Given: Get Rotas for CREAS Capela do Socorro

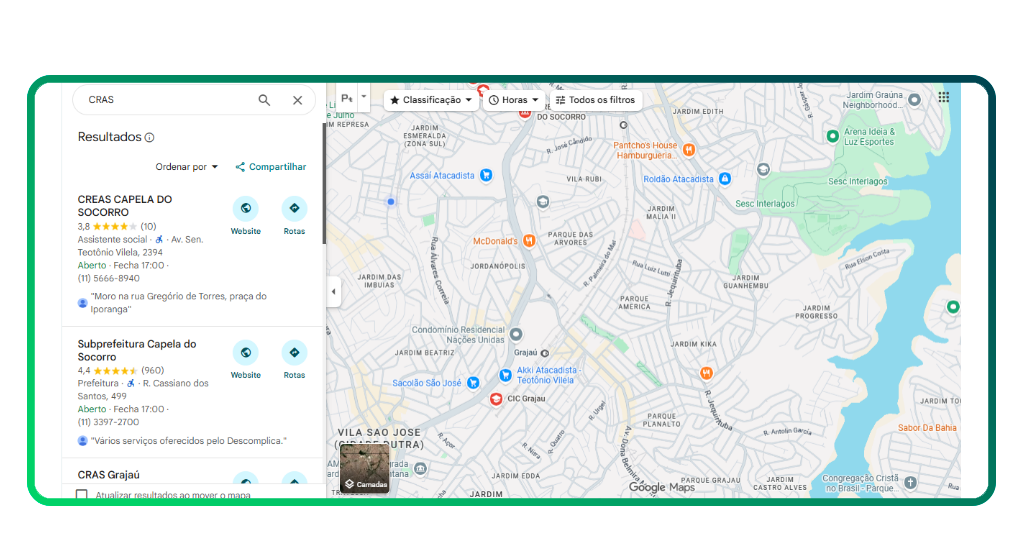Looking at the screenshot, I should 294,209.
